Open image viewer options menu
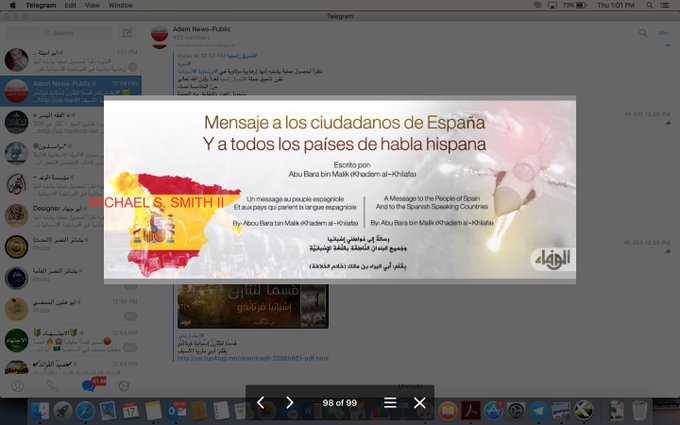Screen dimensions: 680x425 pyautogui.click(x=390, y=402)
